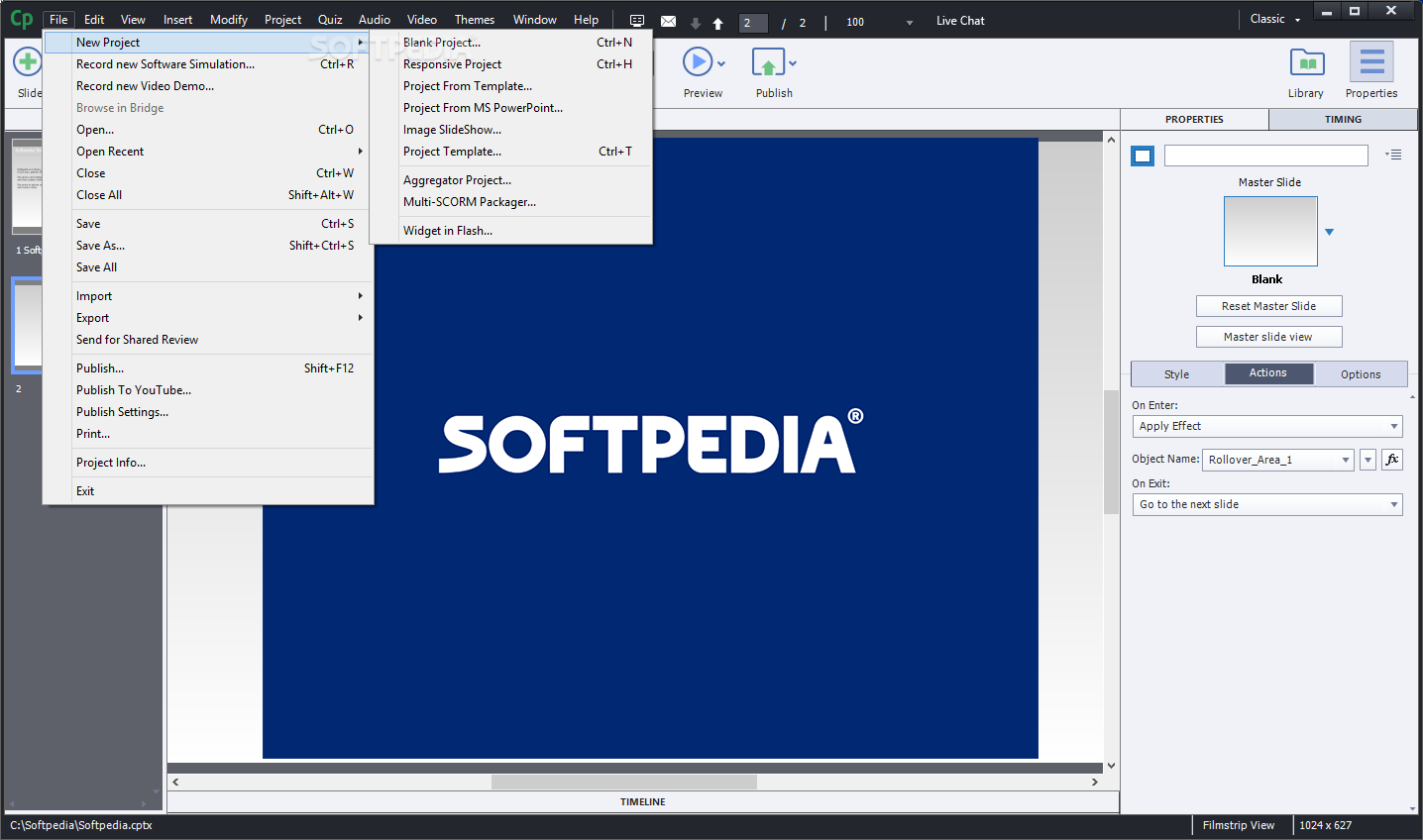Click the slide visibility icon in Properties
Screen dimensions: 1423x840
pyautogui.click(x=1143, y=156)
